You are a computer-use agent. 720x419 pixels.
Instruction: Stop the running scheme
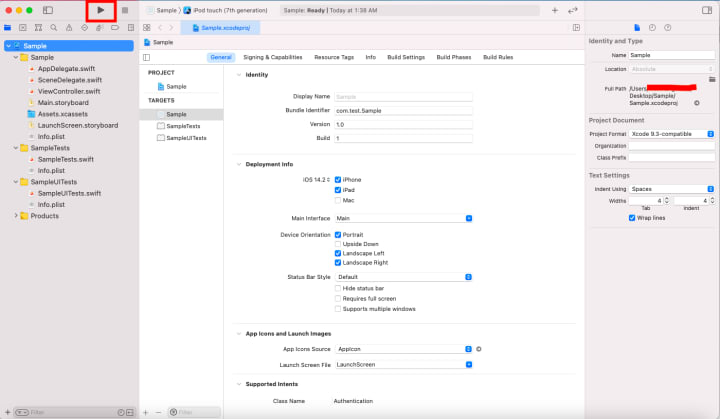point(124,10)
